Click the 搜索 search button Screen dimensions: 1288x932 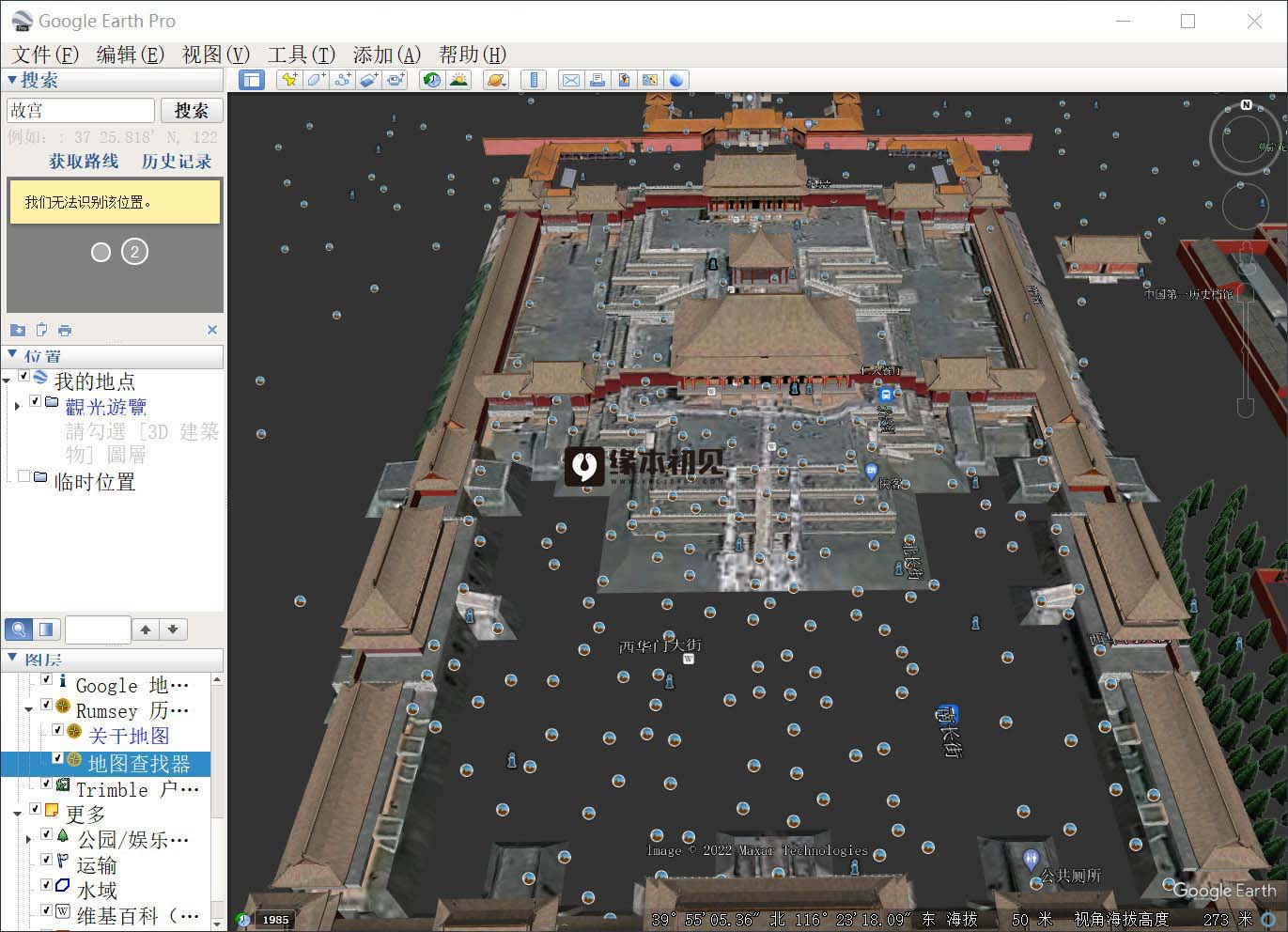pos(192,111)
